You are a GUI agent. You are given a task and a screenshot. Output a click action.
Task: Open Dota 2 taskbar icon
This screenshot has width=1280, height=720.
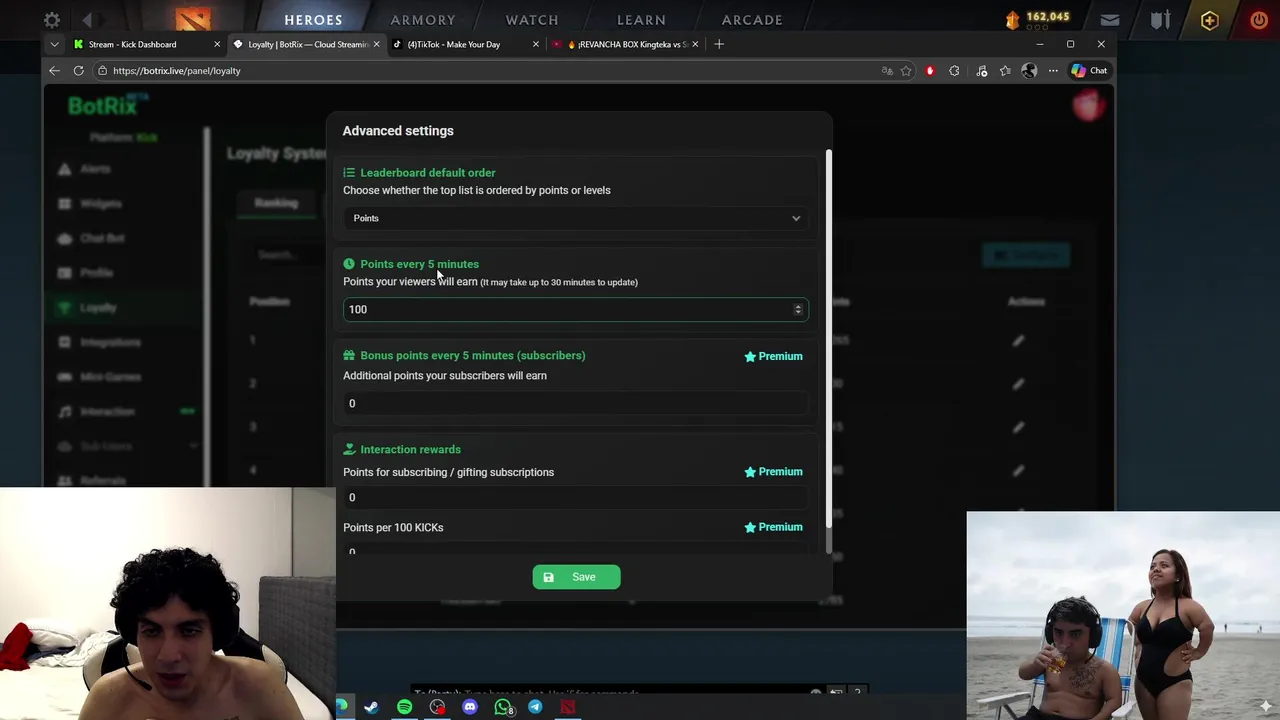[568, 707]
